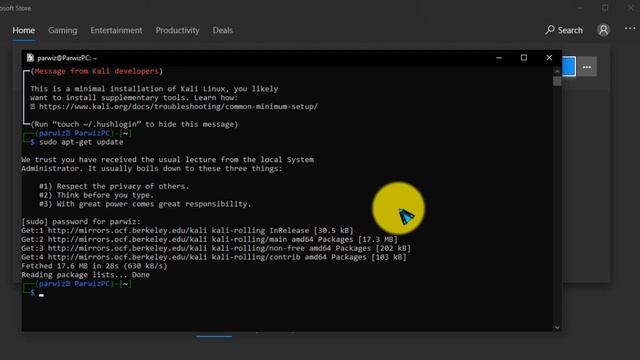
Task: Click the terminal cursor at the last prompt
Action: point(41,294)
